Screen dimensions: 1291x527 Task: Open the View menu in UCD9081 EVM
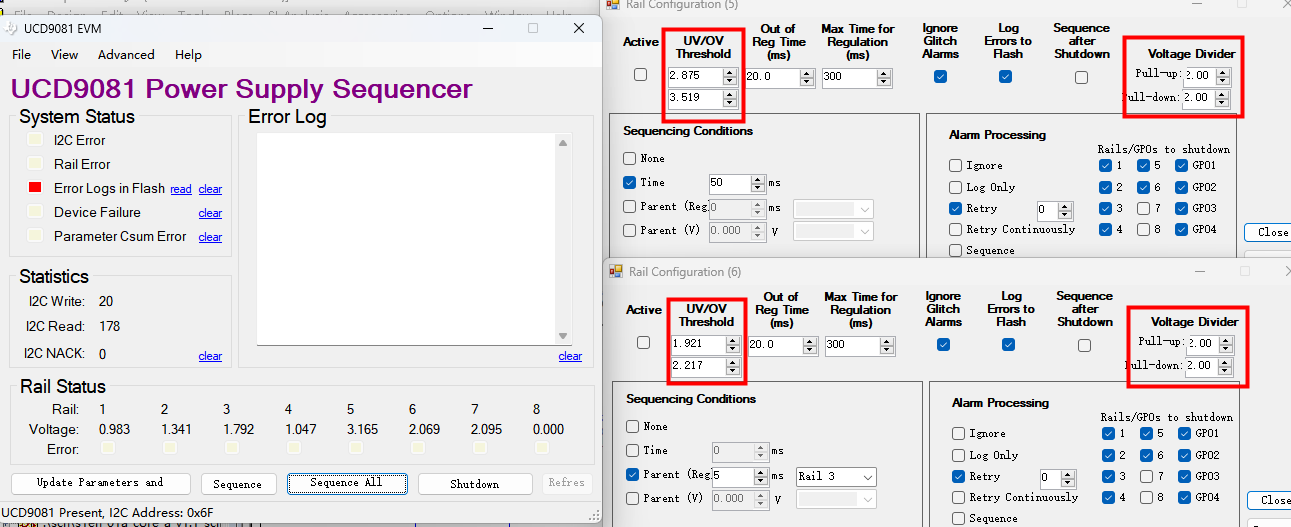(64, 54)
